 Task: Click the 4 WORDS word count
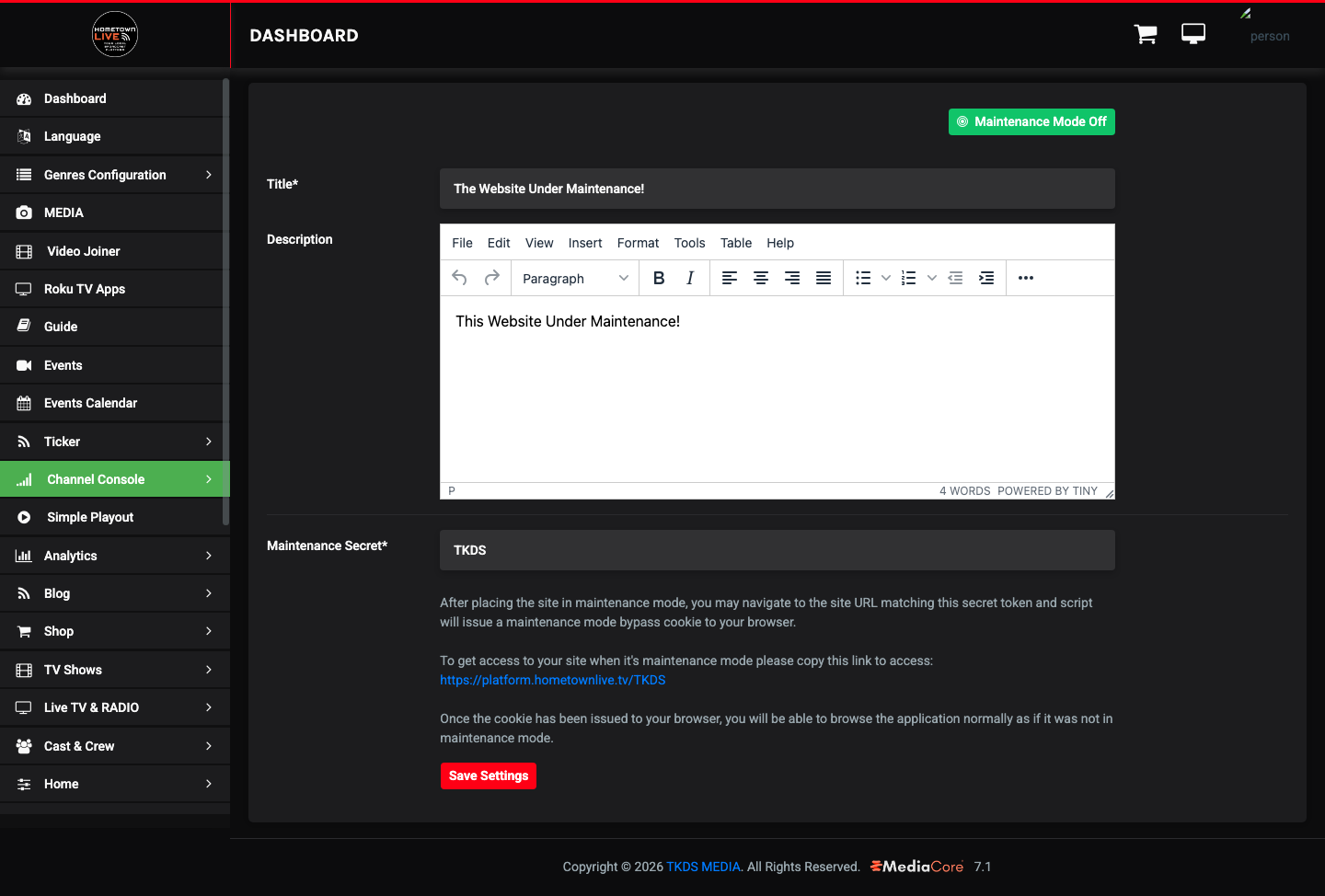point(964,491)
